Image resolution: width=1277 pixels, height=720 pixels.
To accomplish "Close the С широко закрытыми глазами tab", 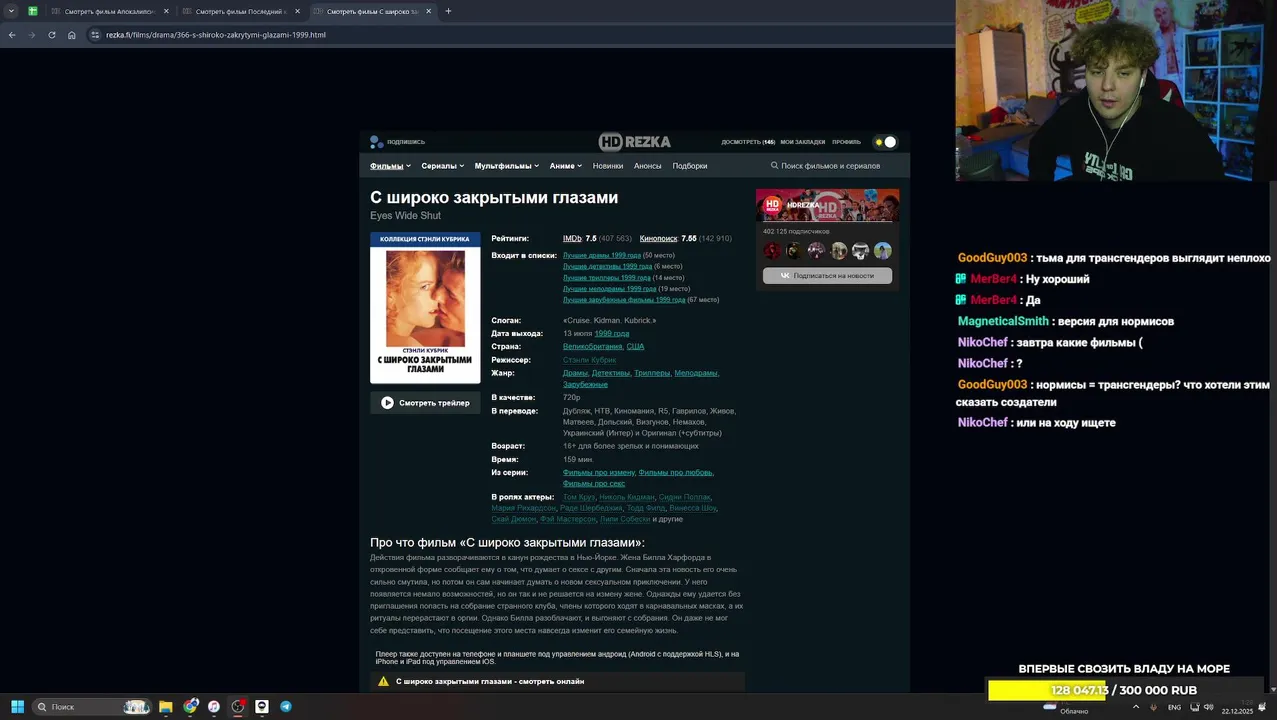I will [429, 11].
